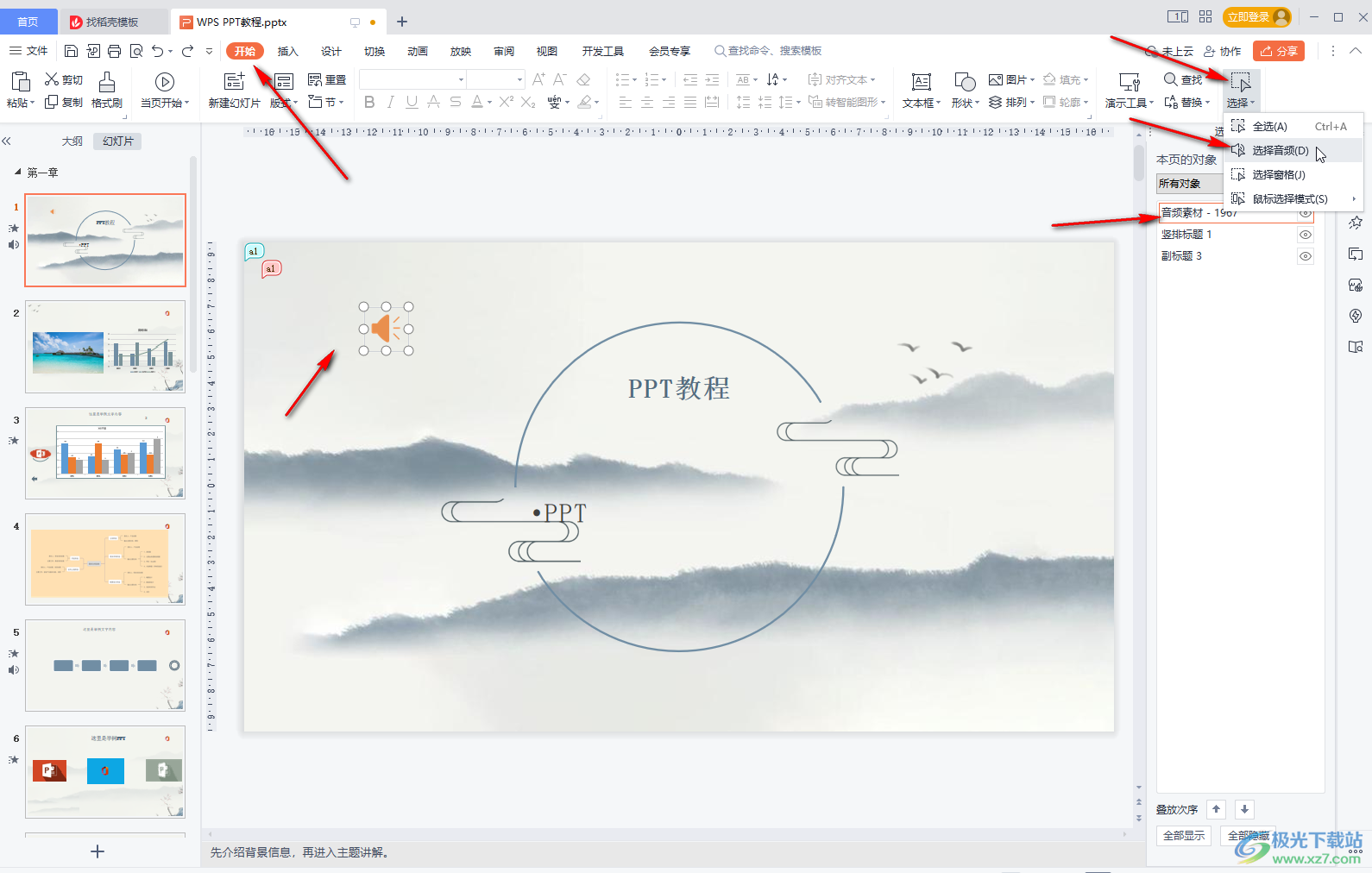1372x873 pixels.
Task: Click the Copy icon
Action: pyautogui.click(x=52, y=102)
